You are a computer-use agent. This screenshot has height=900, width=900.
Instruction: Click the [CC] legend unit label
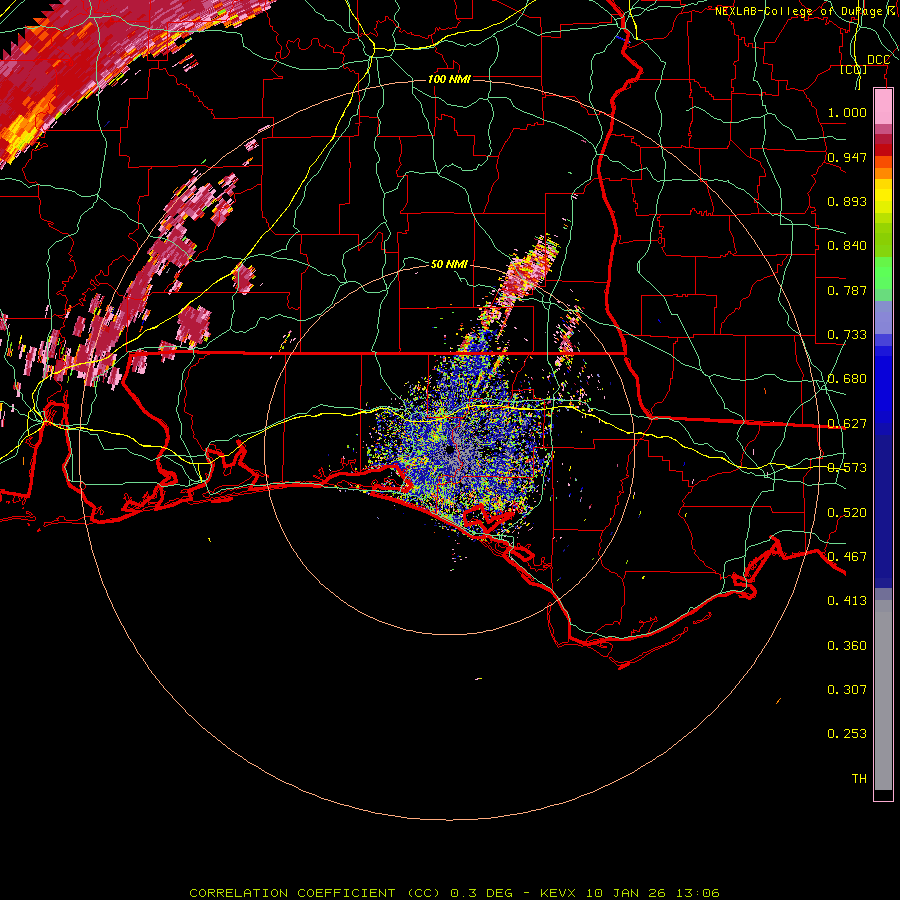(854, 69)
